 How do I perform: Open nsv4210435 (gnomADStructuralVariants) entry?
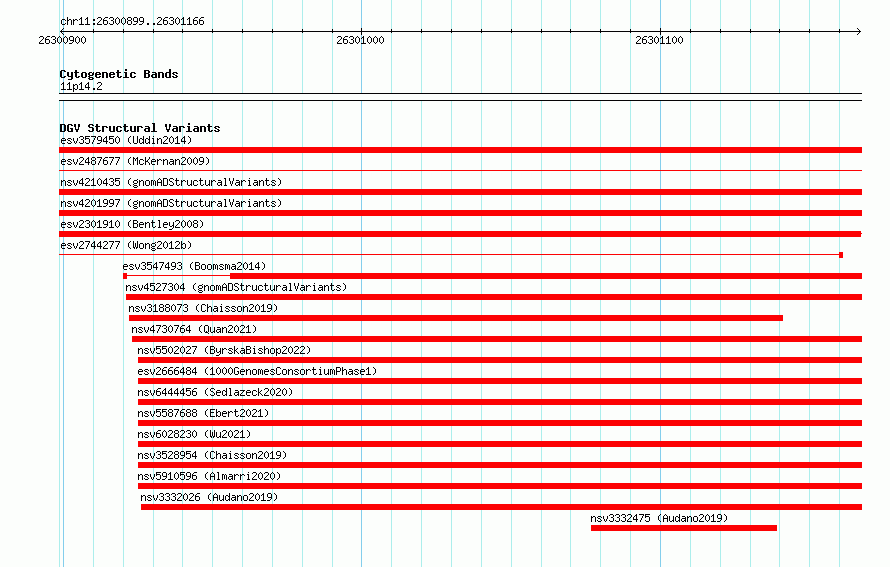(171, 182)
